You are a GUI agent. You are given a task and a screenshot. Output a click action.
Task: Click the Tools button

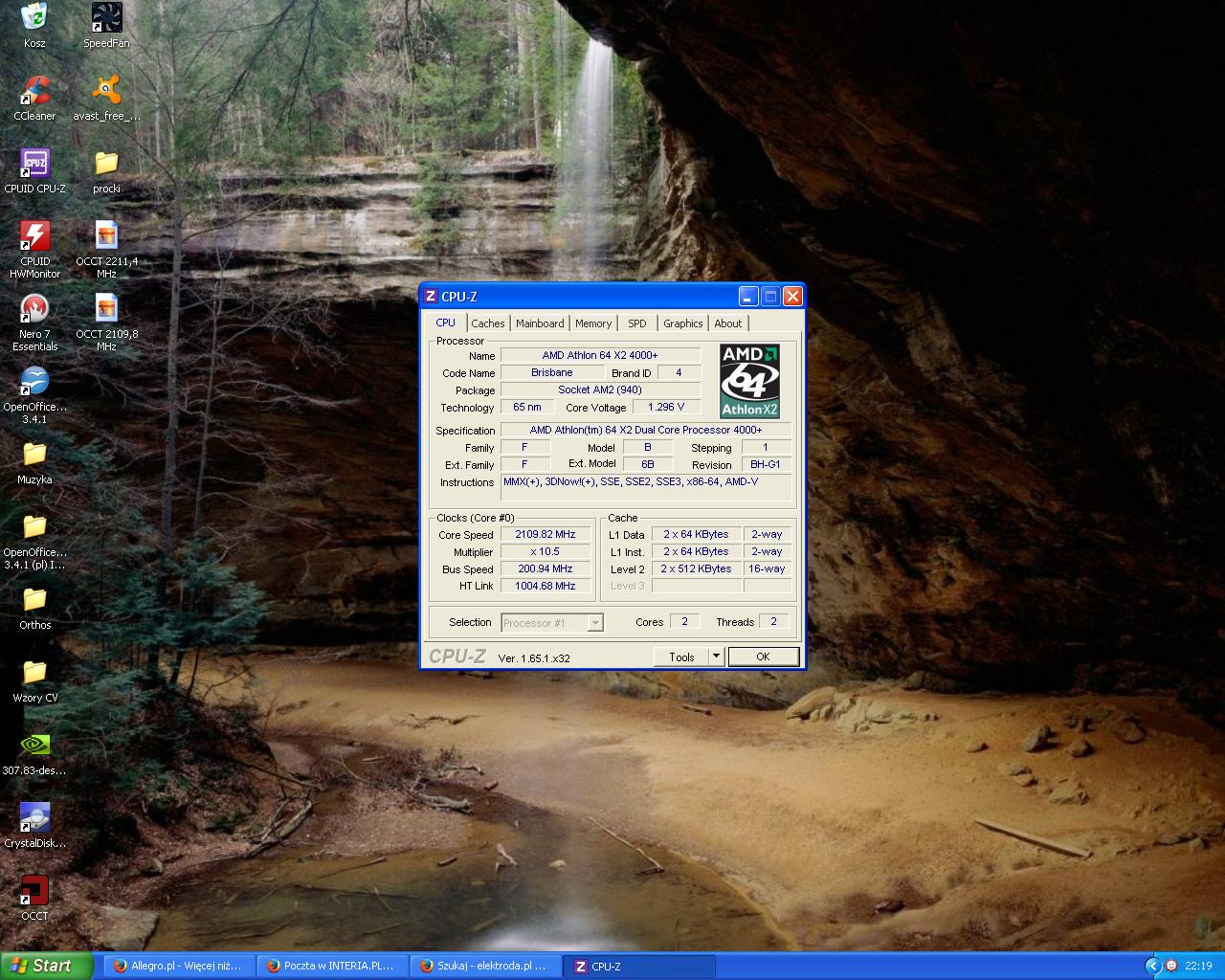point(681,657)
